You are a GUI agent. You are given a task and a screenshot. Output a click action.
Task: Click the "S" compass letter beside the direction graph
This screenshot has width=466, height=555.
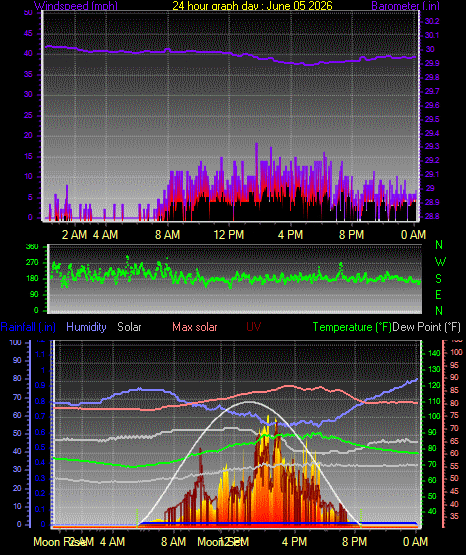point(439,279)
